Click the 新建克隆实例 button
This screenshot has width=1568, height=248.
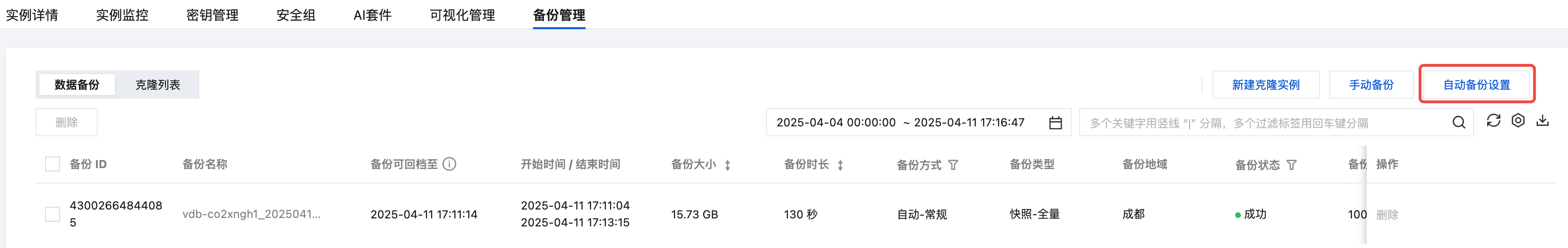(1265, 85)
